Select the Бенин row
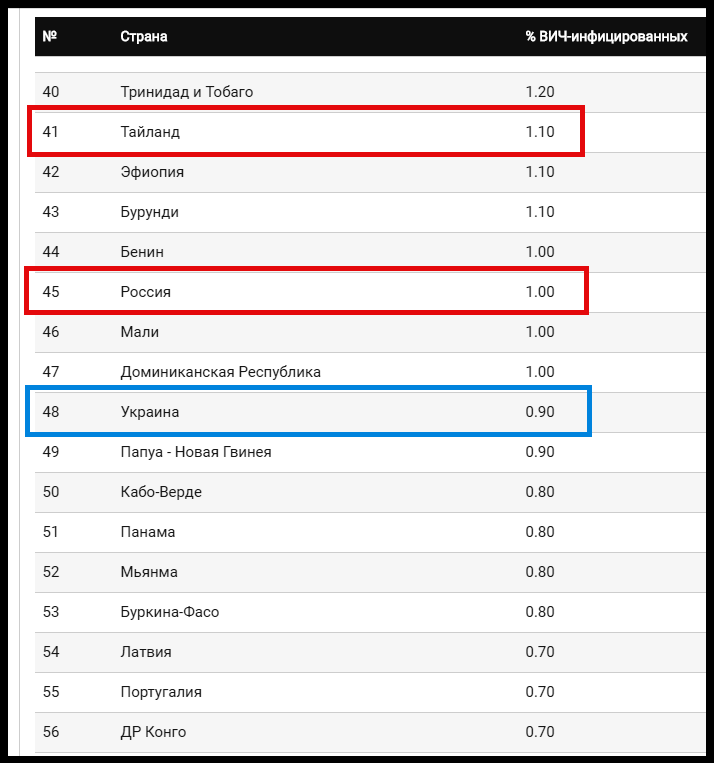 (370, 253)
